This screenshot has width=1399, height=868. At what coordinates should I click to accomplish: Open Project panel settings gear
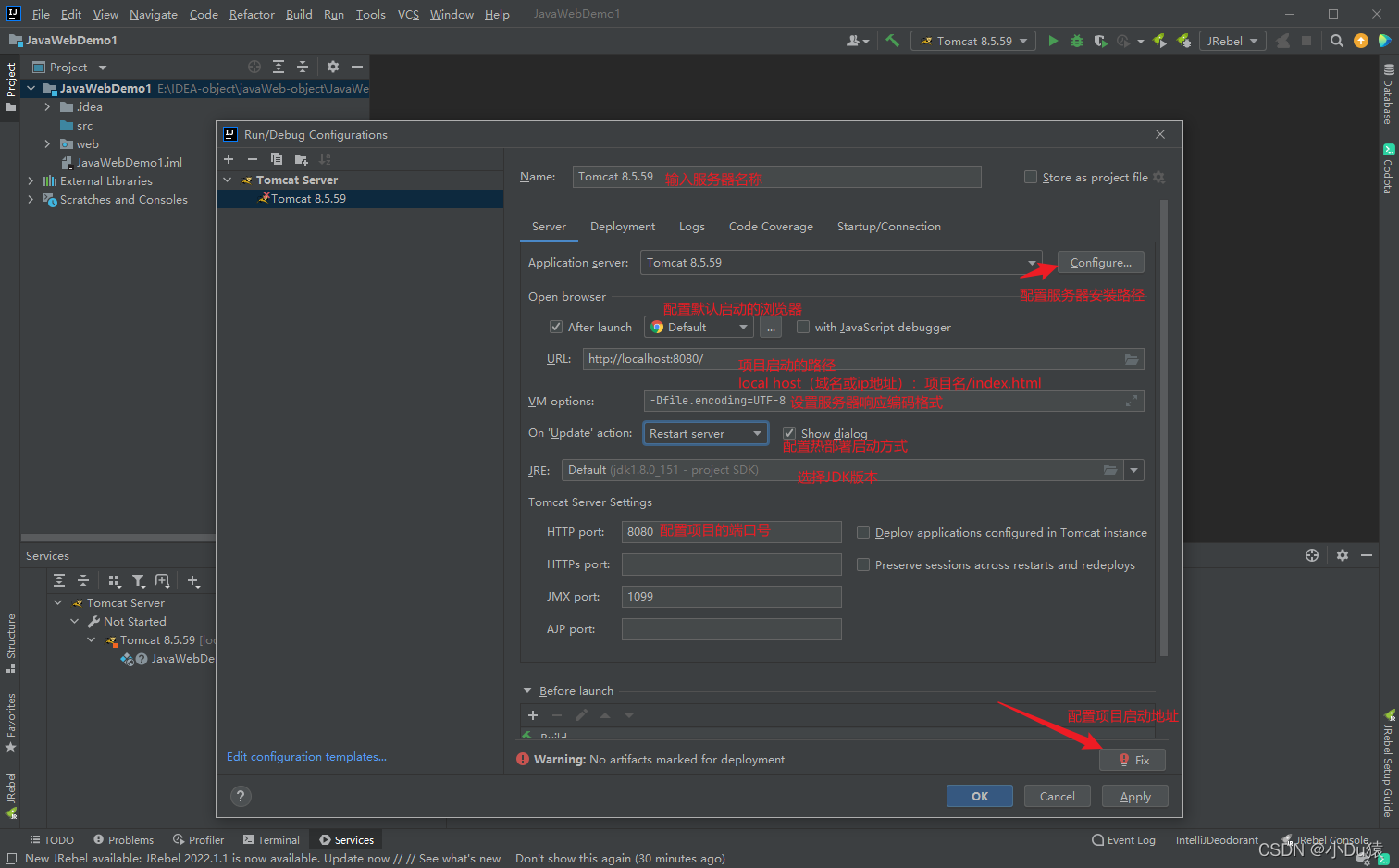pyautogui.click(x=333, y=67)
